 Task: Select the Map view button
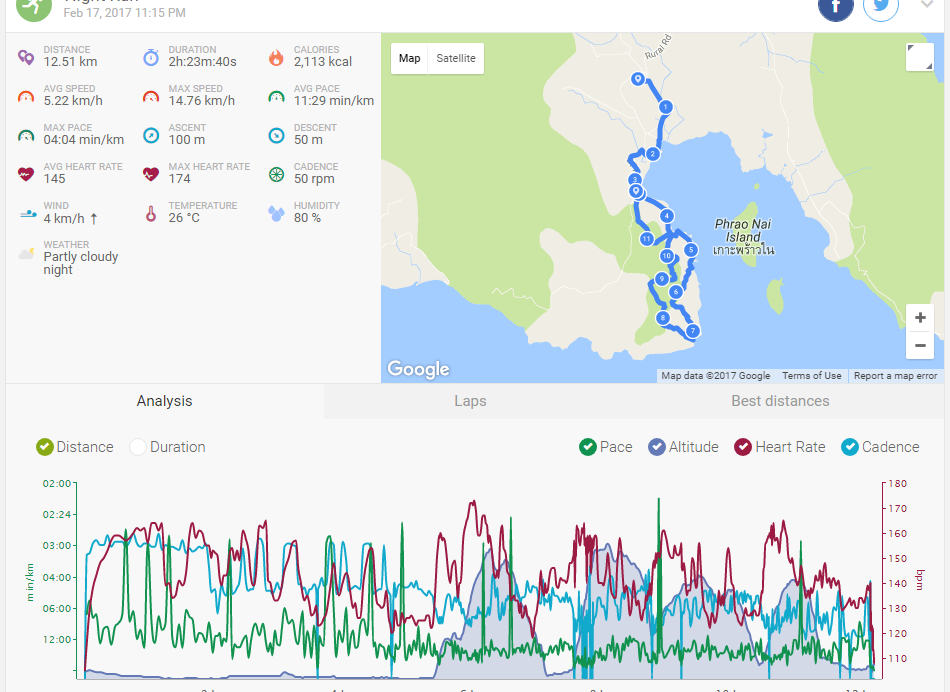tap(410, 58)
